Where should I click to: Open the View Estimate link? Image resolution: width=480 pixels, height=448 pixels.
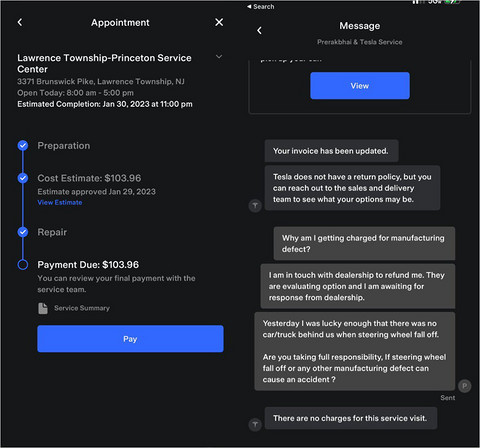click(60, 202)
